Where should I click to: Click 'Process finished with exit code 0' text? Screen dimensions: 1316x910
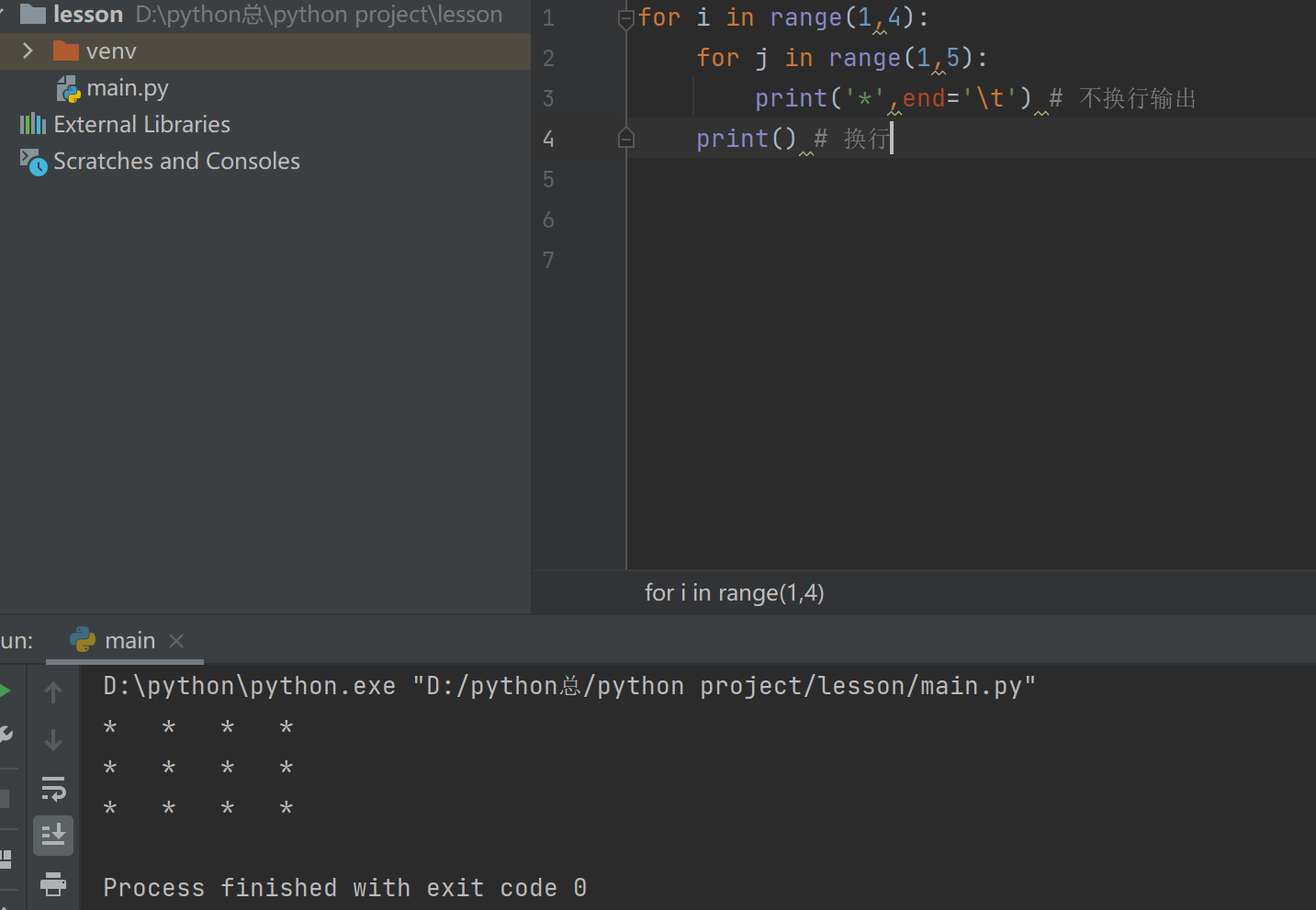tap(344, 888)
